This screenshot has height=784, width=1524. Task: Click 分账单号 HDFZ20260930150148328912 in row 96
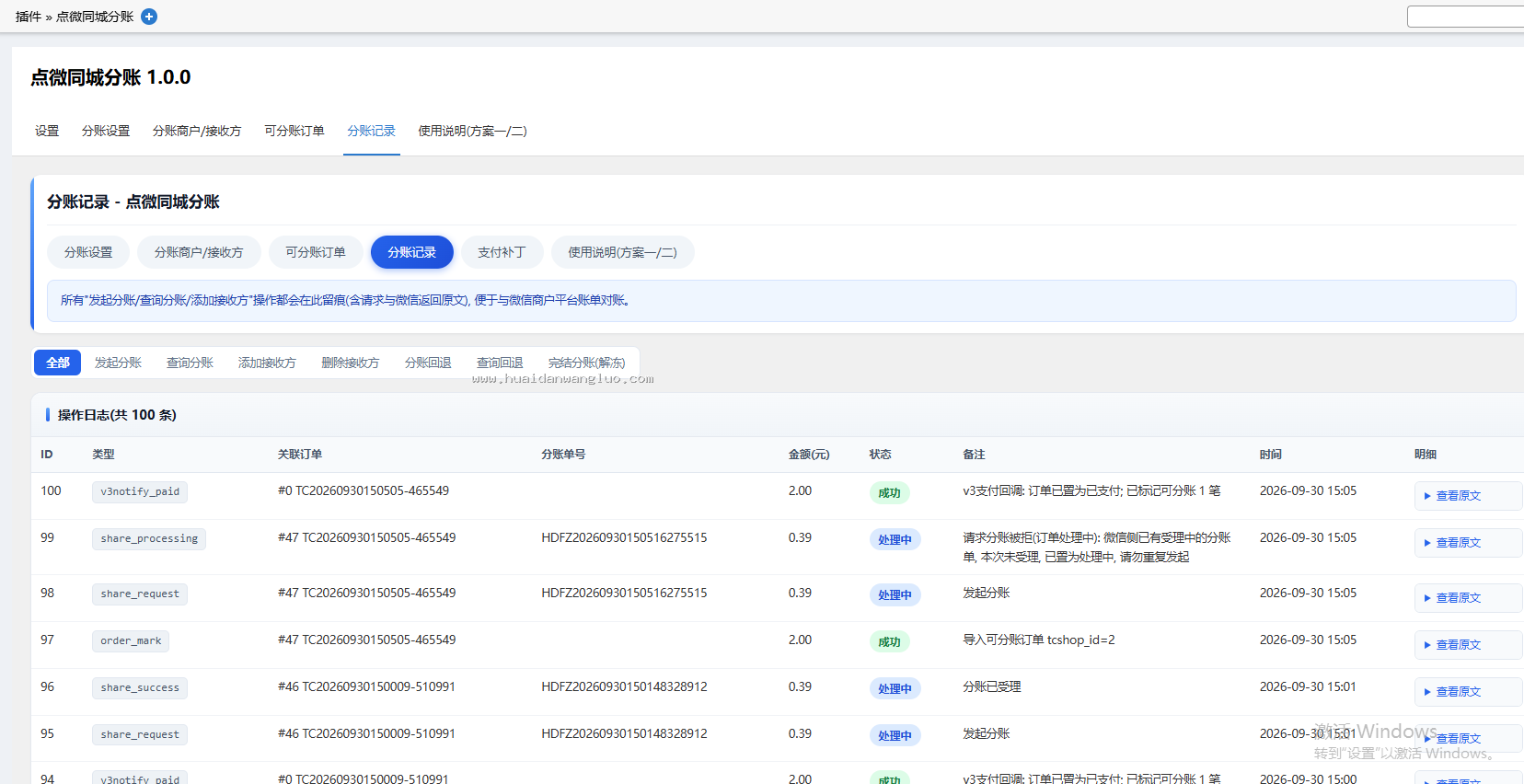tap(624, 687)
